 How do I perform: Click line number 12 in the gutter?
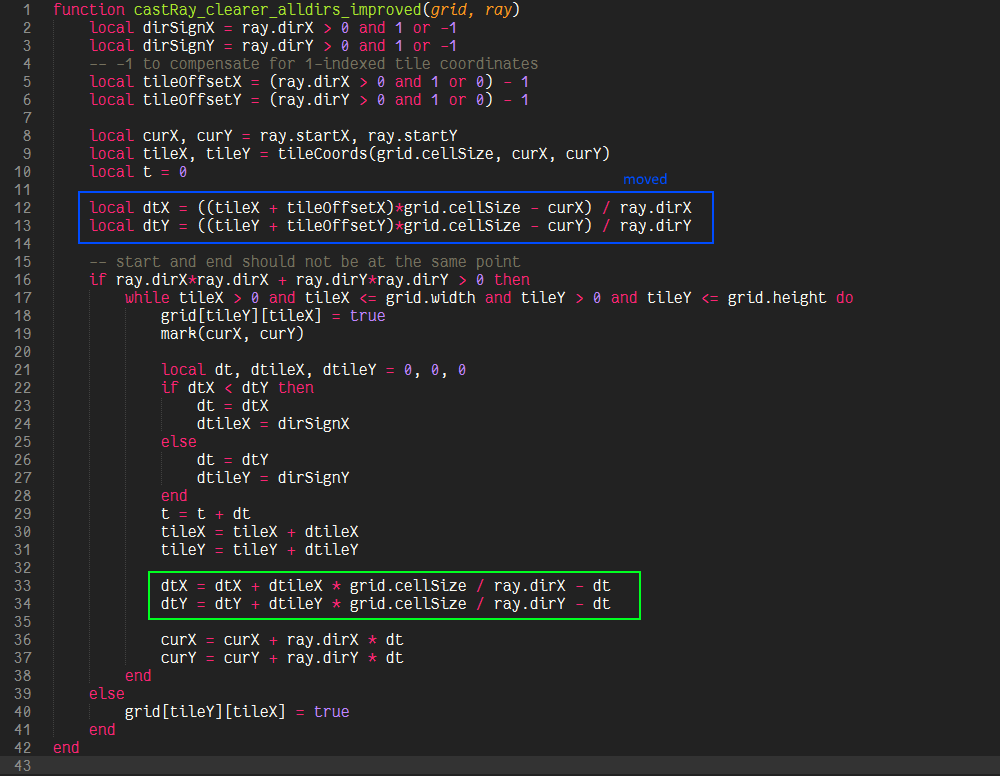[x=24, y=208]
